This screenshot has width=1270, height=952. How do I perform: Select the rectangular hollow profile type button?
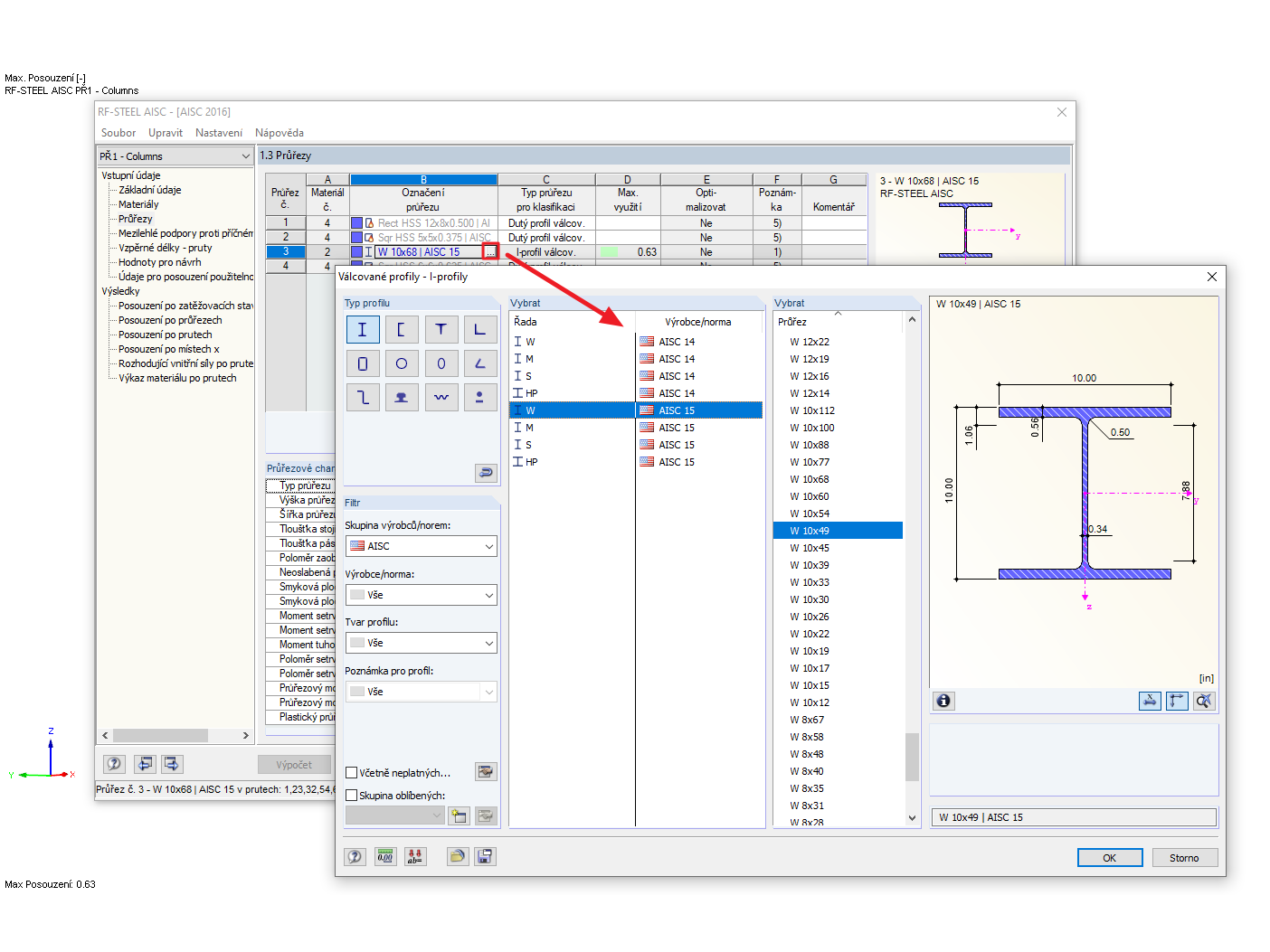click(363, 363)
